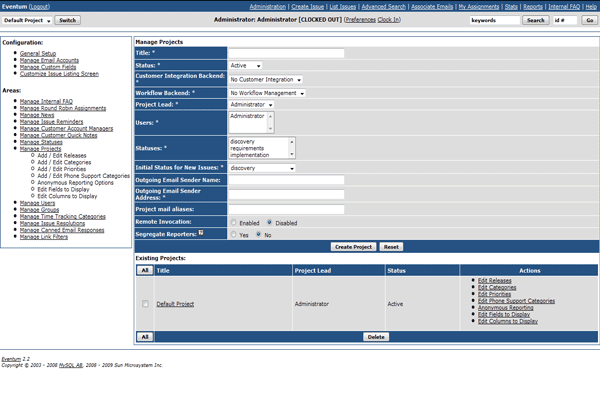
Task: Open Customize Issue Listing Screen link
Action: coord(59,74)
